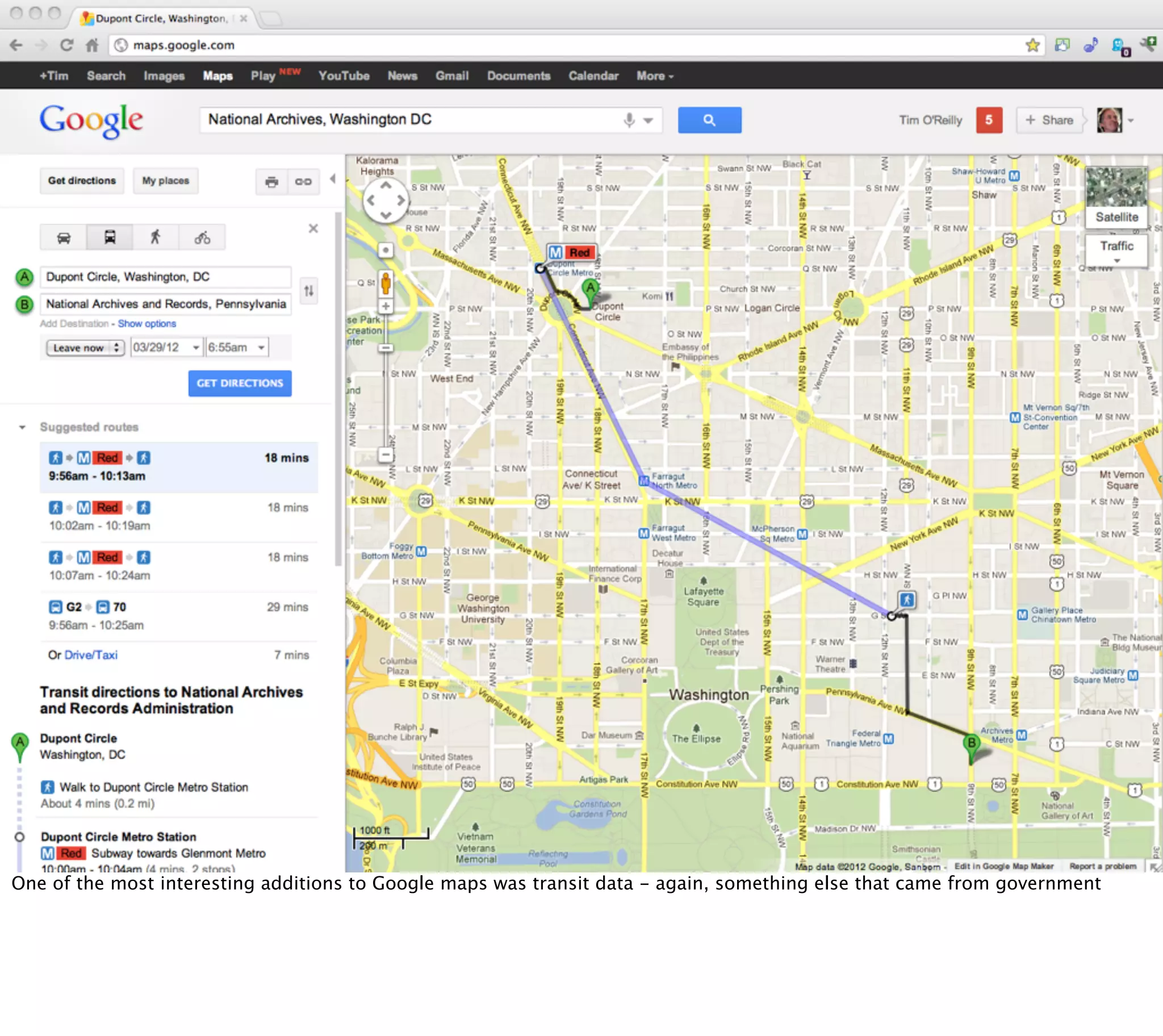Close the directions panel with X
The width and height of the screenshot is (1163, 1036).
313,228
